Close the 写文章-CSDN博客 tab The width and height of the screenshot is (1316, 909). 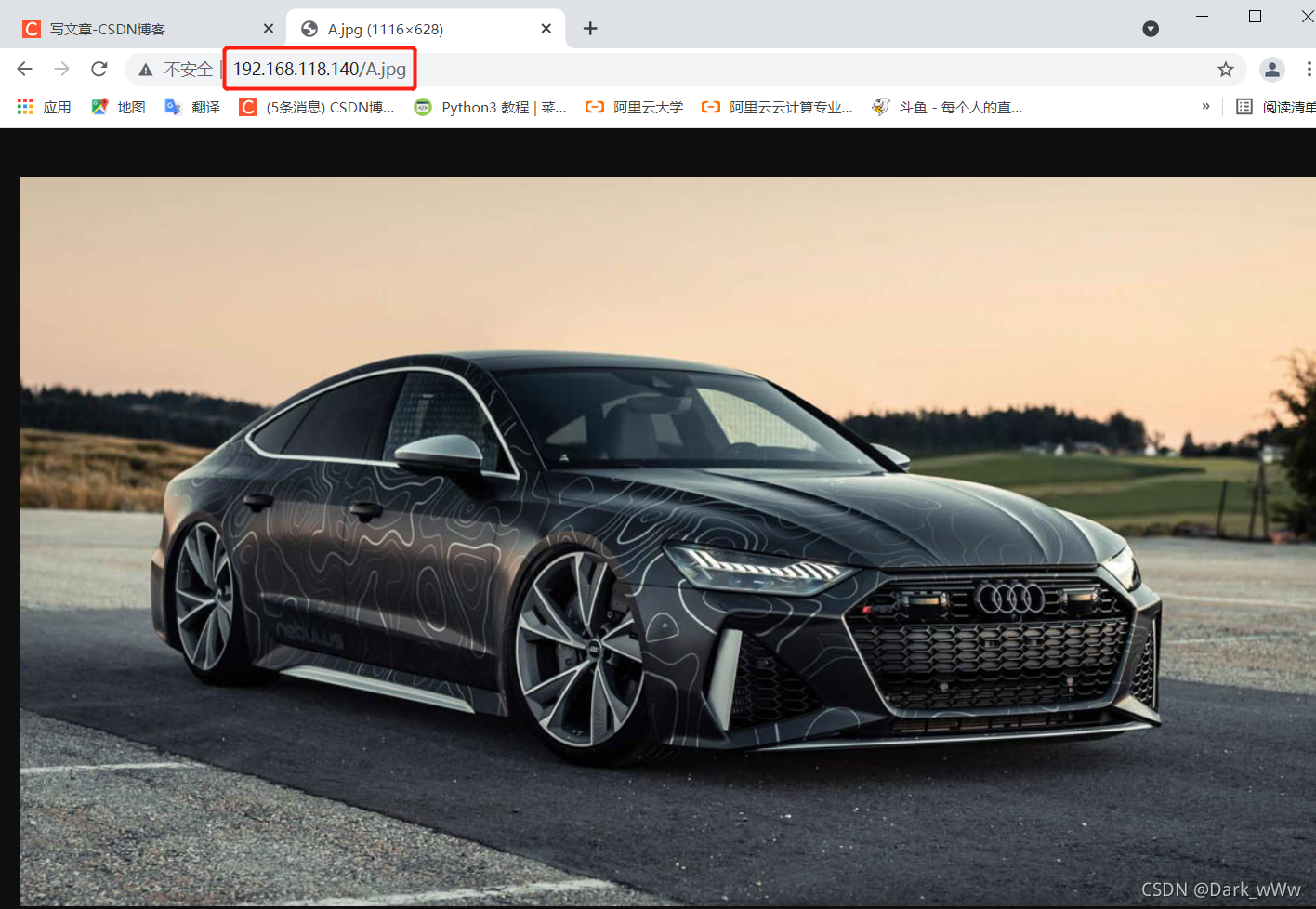pos(269,29)
